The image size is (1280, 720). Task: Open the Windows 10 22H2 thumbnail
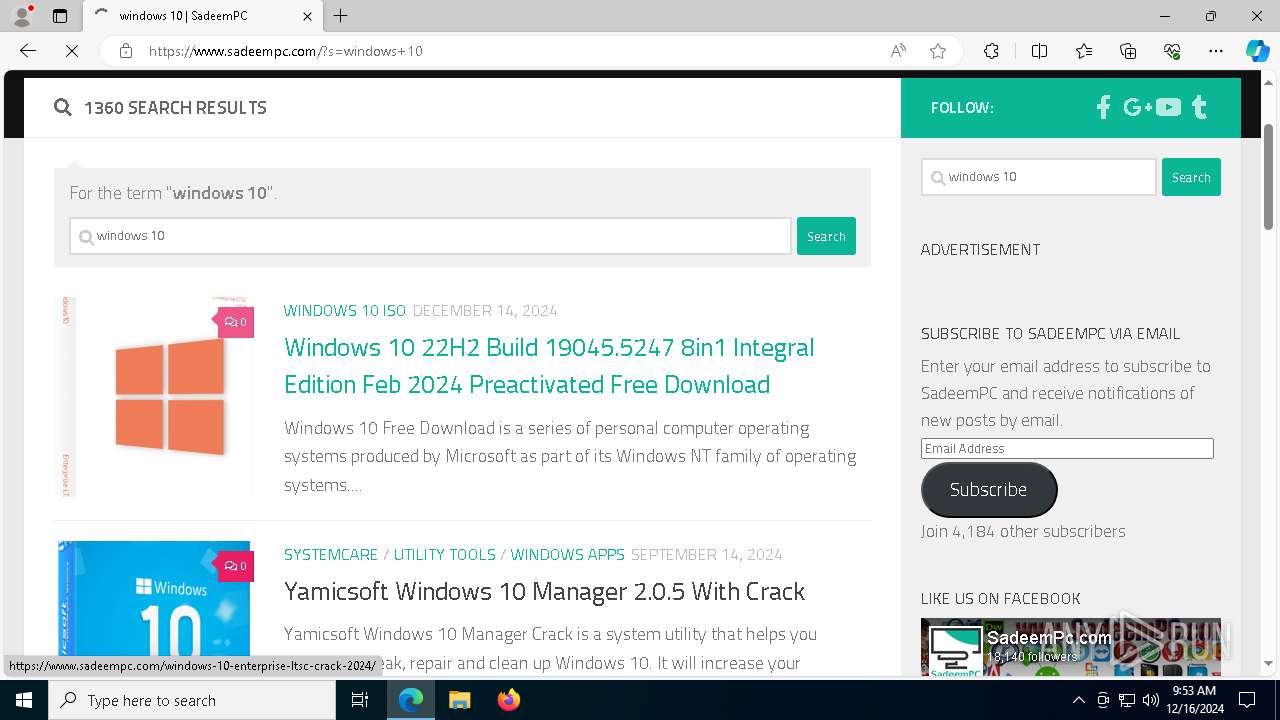click(156, 397)
